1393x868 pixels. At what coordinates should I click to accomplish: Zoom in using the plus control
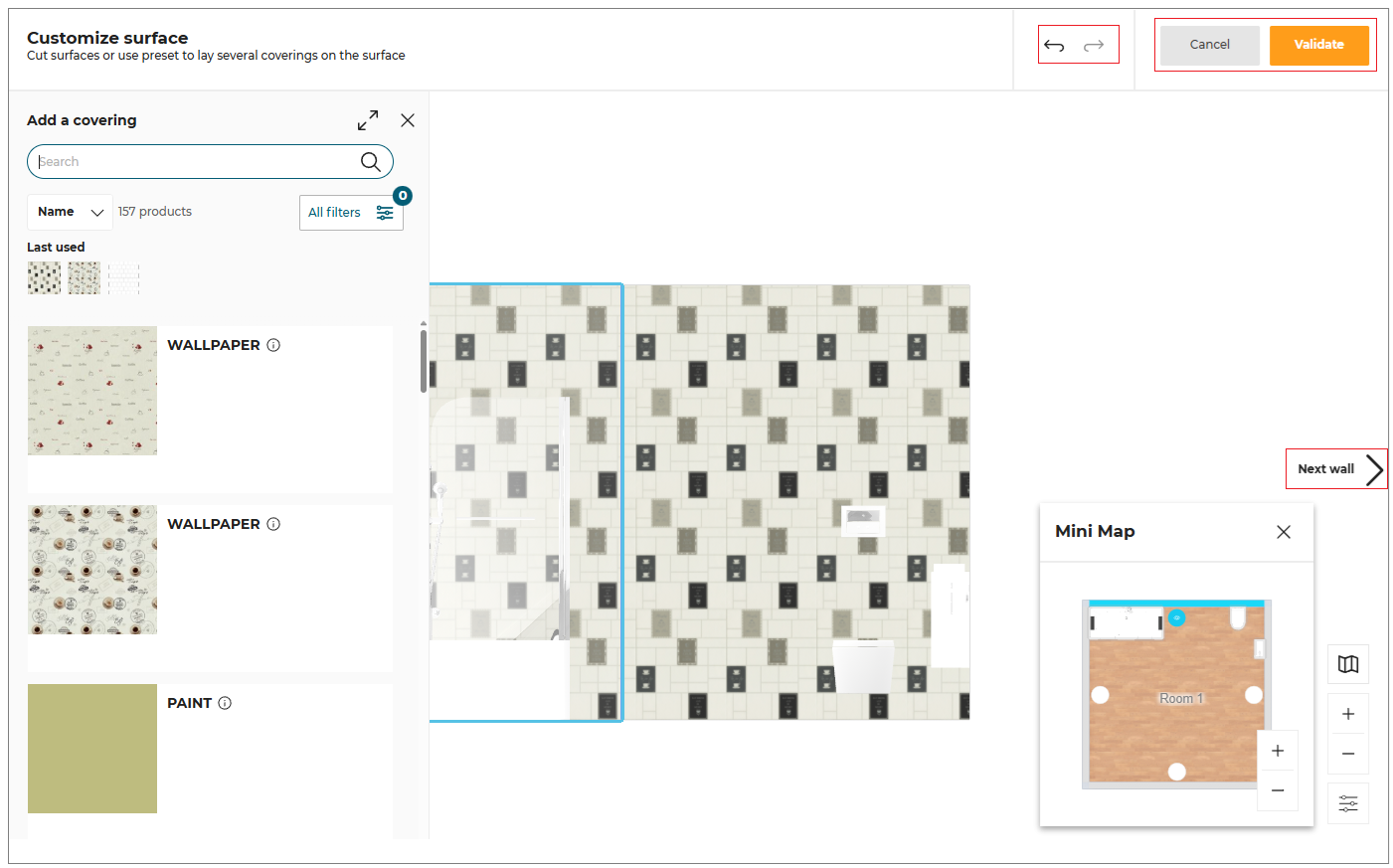(x=1347, y=713)
